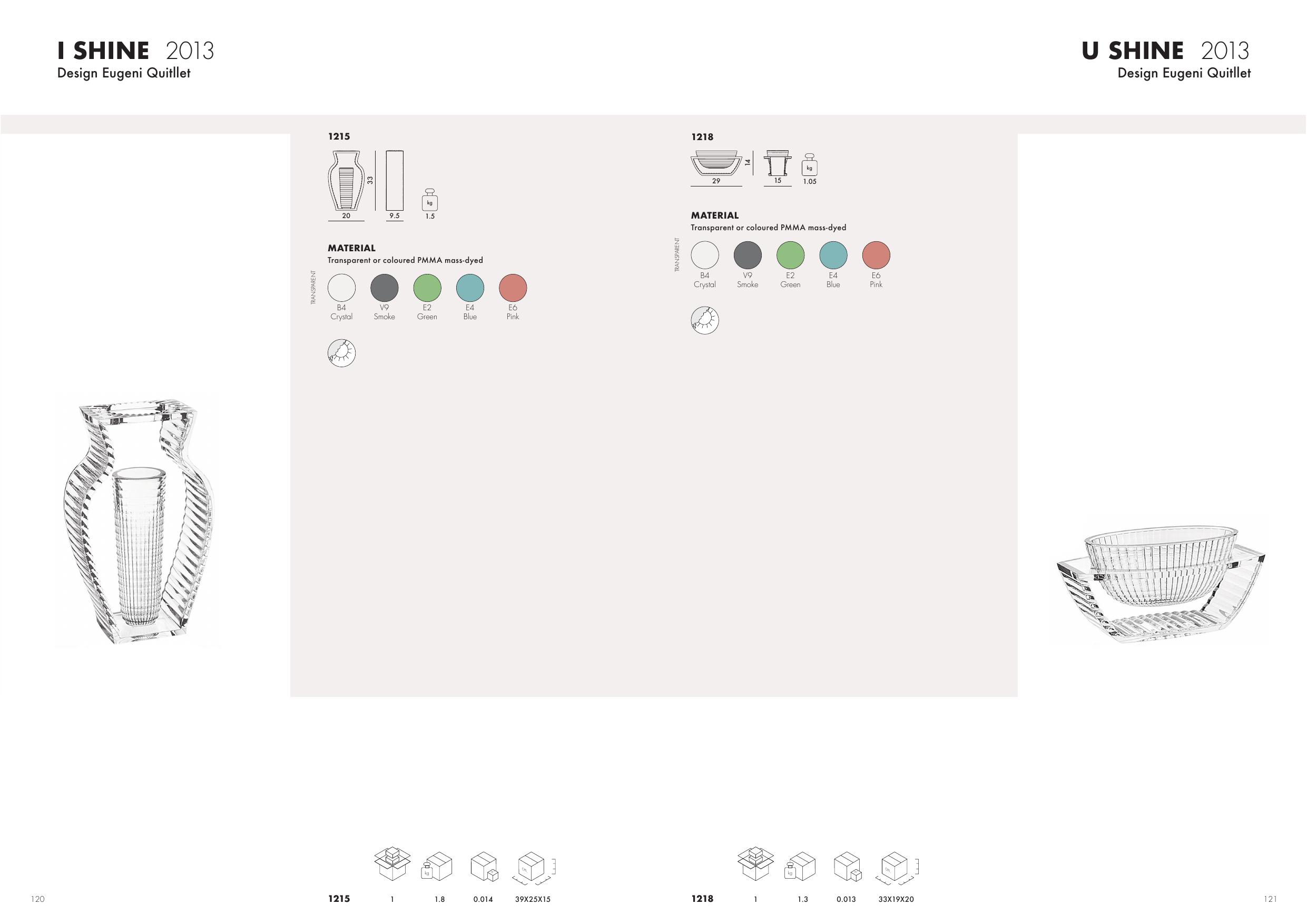The width and height of the screenshot is (1307, 924).
Task: Select the E4 Blue swatch for U Shine
Action: (x=833, y=255)
